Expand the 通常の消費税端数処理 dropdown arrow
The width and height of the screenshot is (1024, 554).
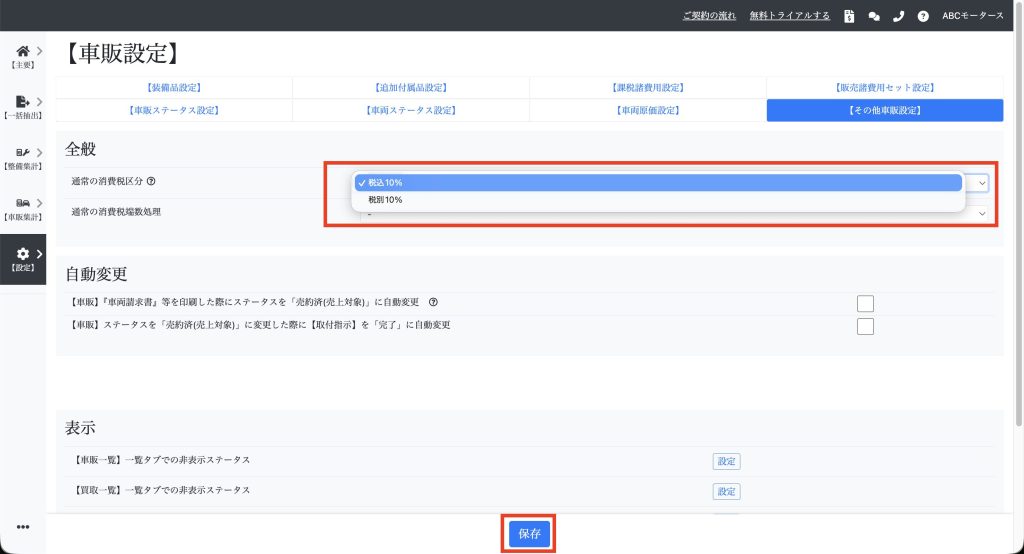point(982,214)
